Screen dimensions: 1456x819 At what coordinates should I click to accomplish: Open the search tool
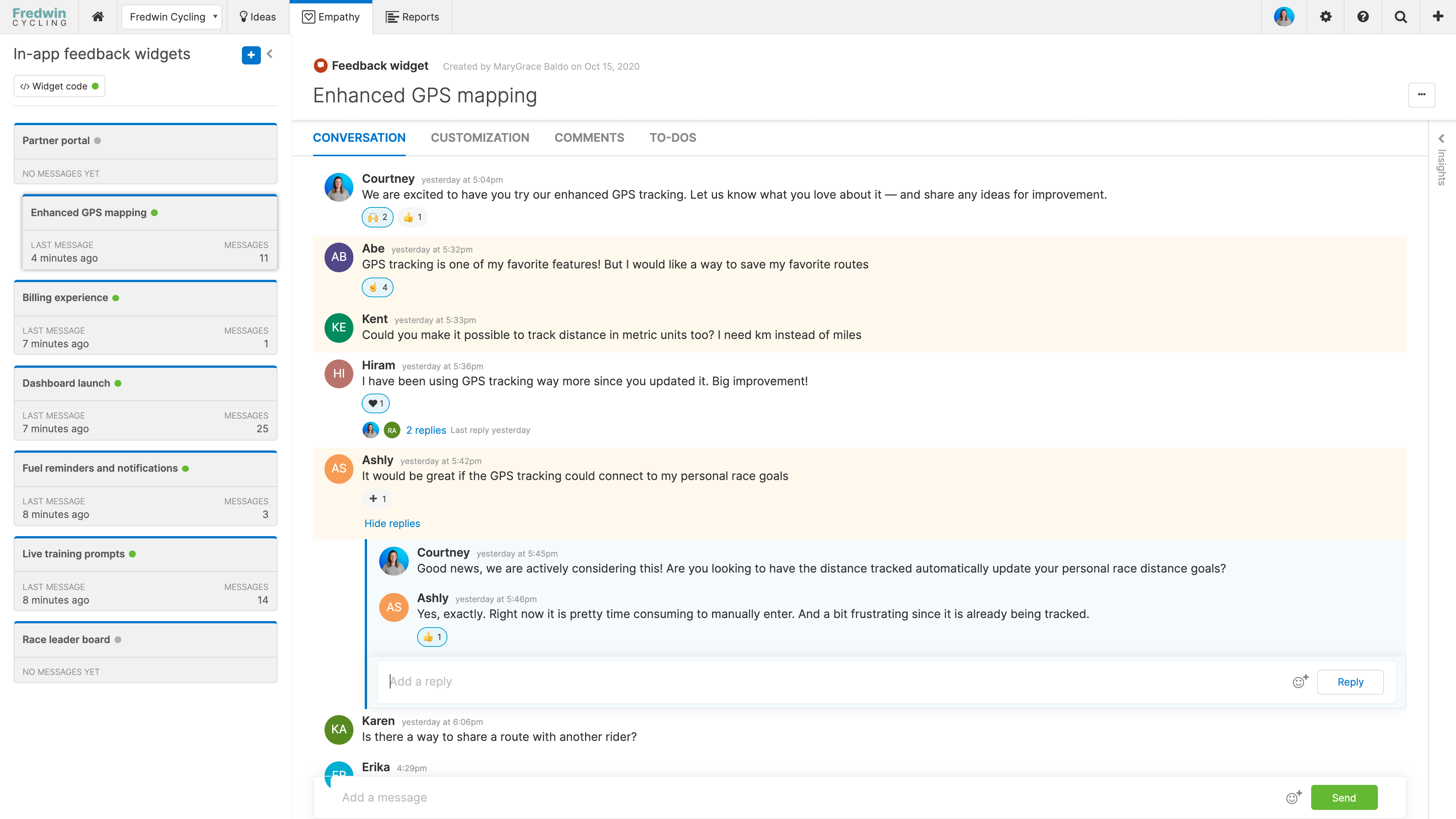click(1401, 17)
